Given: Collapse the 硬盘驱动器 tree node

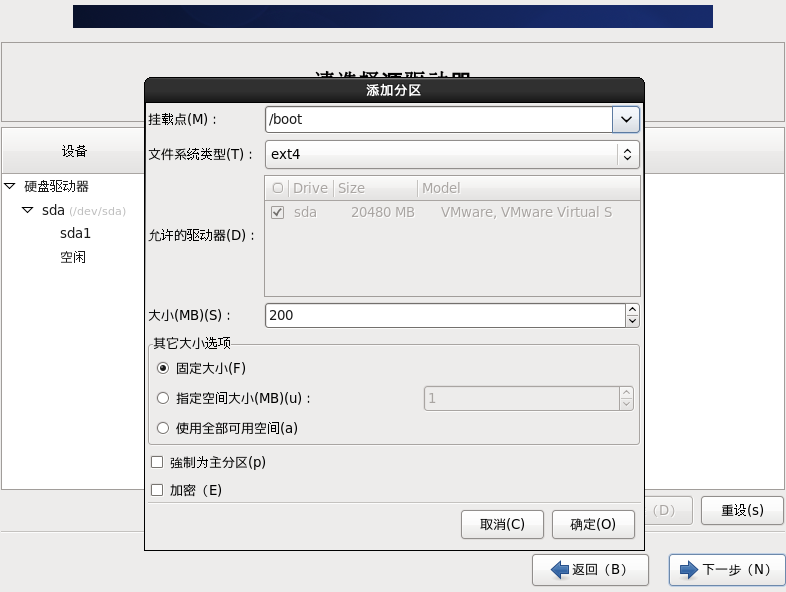Looking at the screenshot, I should (x=10, y=186).
